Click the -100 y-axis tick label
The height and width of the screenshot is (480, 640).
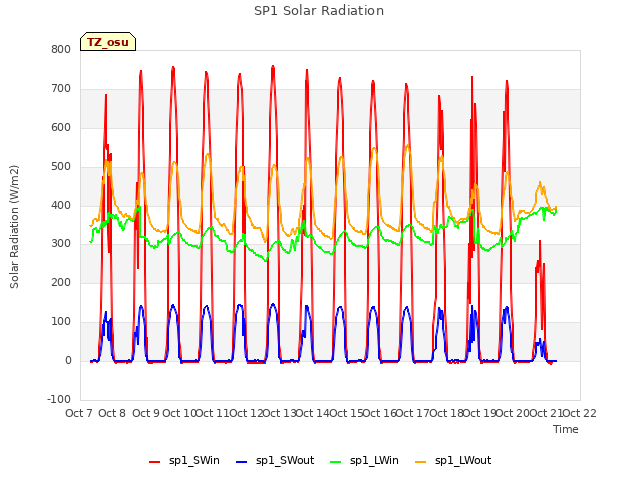point(59,399)
